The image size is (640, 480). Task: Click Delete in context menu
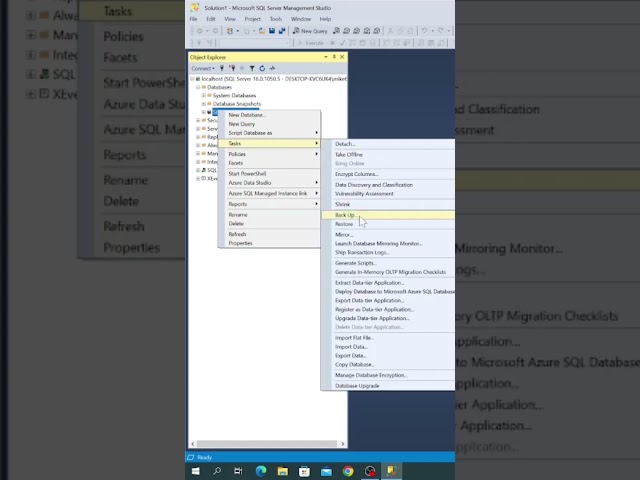pyautogui.click(x=269, y=224)
